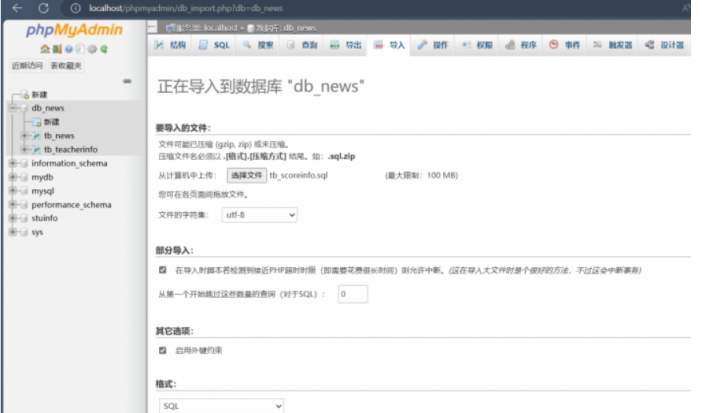Open the file charset utf-8 dropdown
This screenshot has width=702, height=413.
pos(260,215)
